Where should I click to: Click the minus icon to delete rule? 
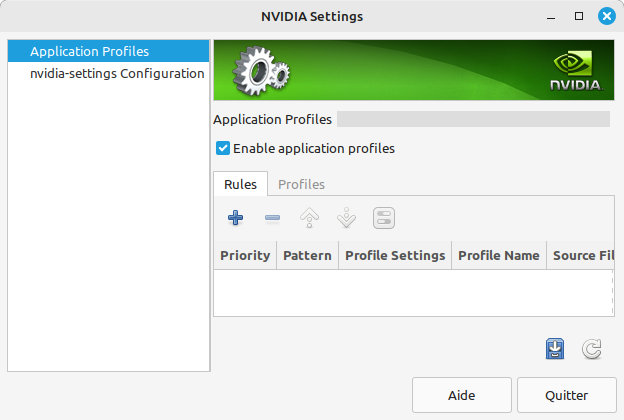tap(272, 217)
